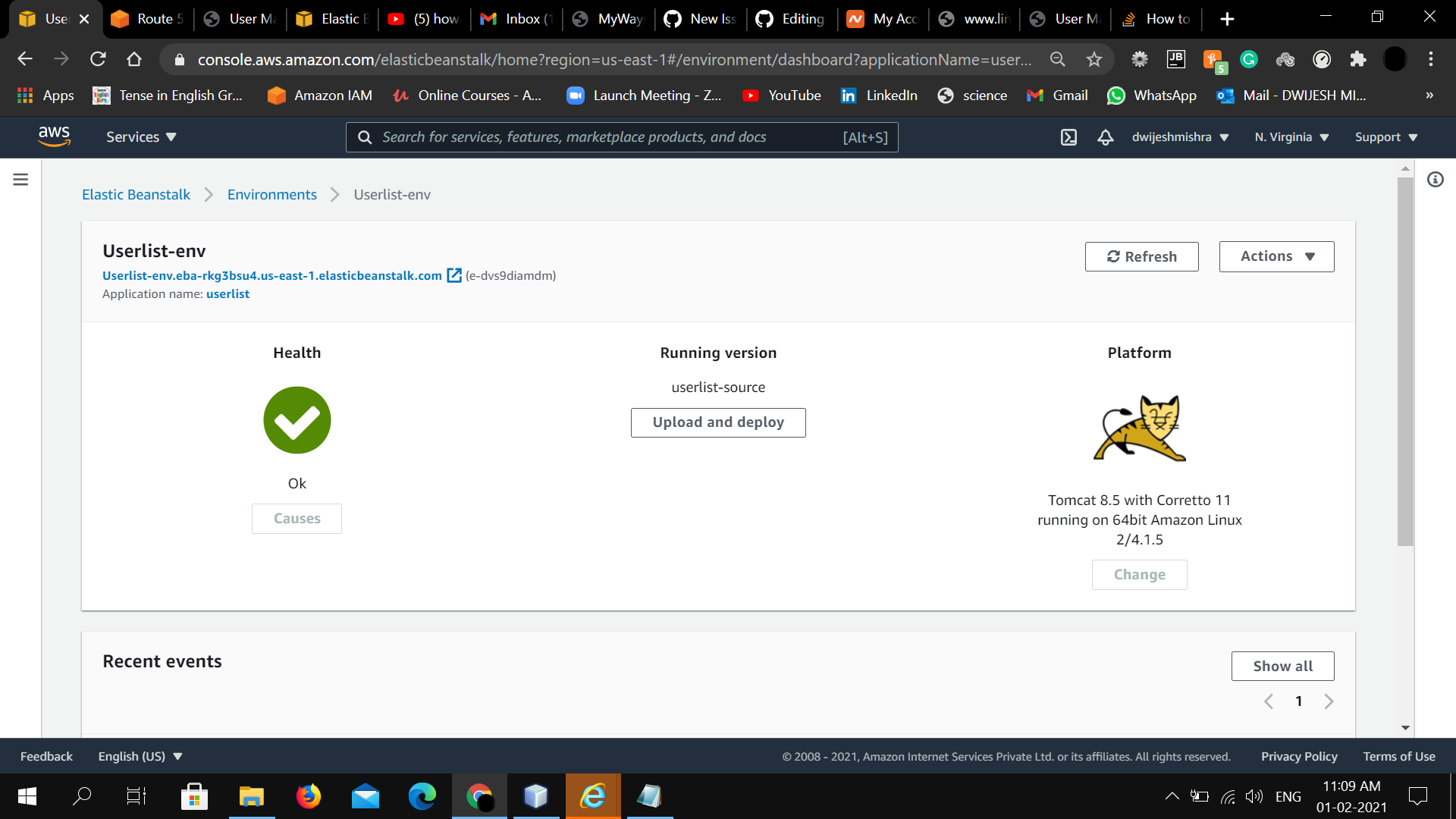Open Internet Explorer from the taskbar
1456x819 pixels.
tap(593, 795)
